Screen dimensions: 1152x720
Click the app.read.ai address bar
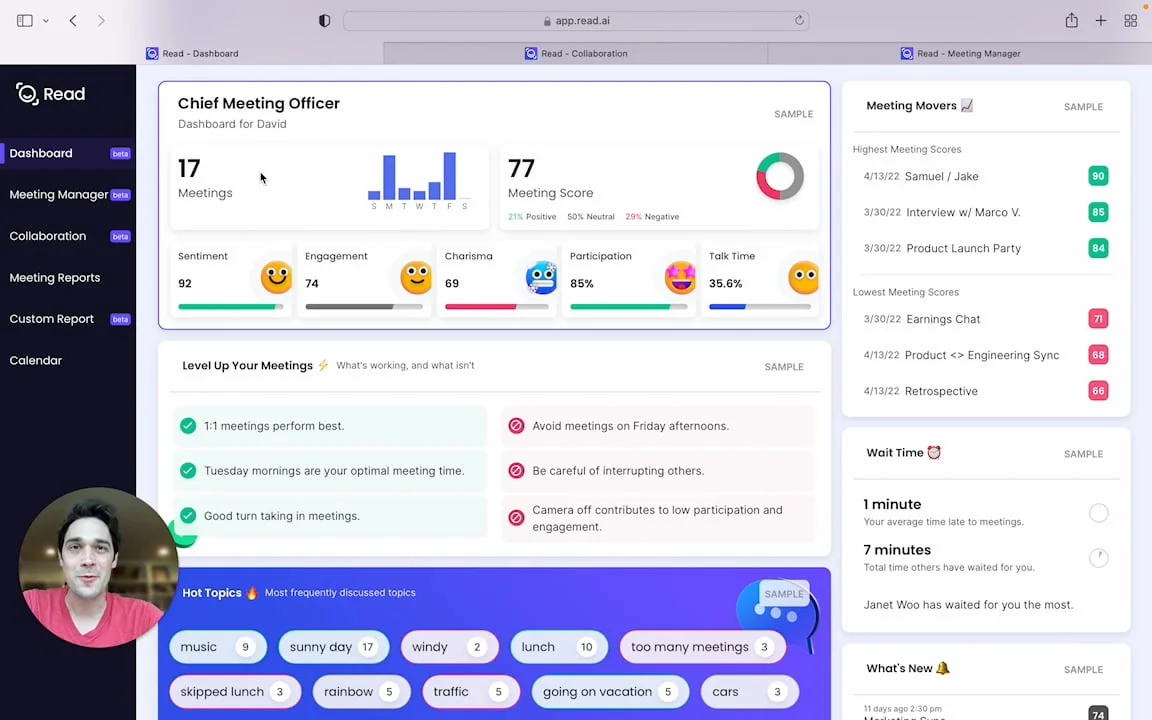(x=576, y=20)
